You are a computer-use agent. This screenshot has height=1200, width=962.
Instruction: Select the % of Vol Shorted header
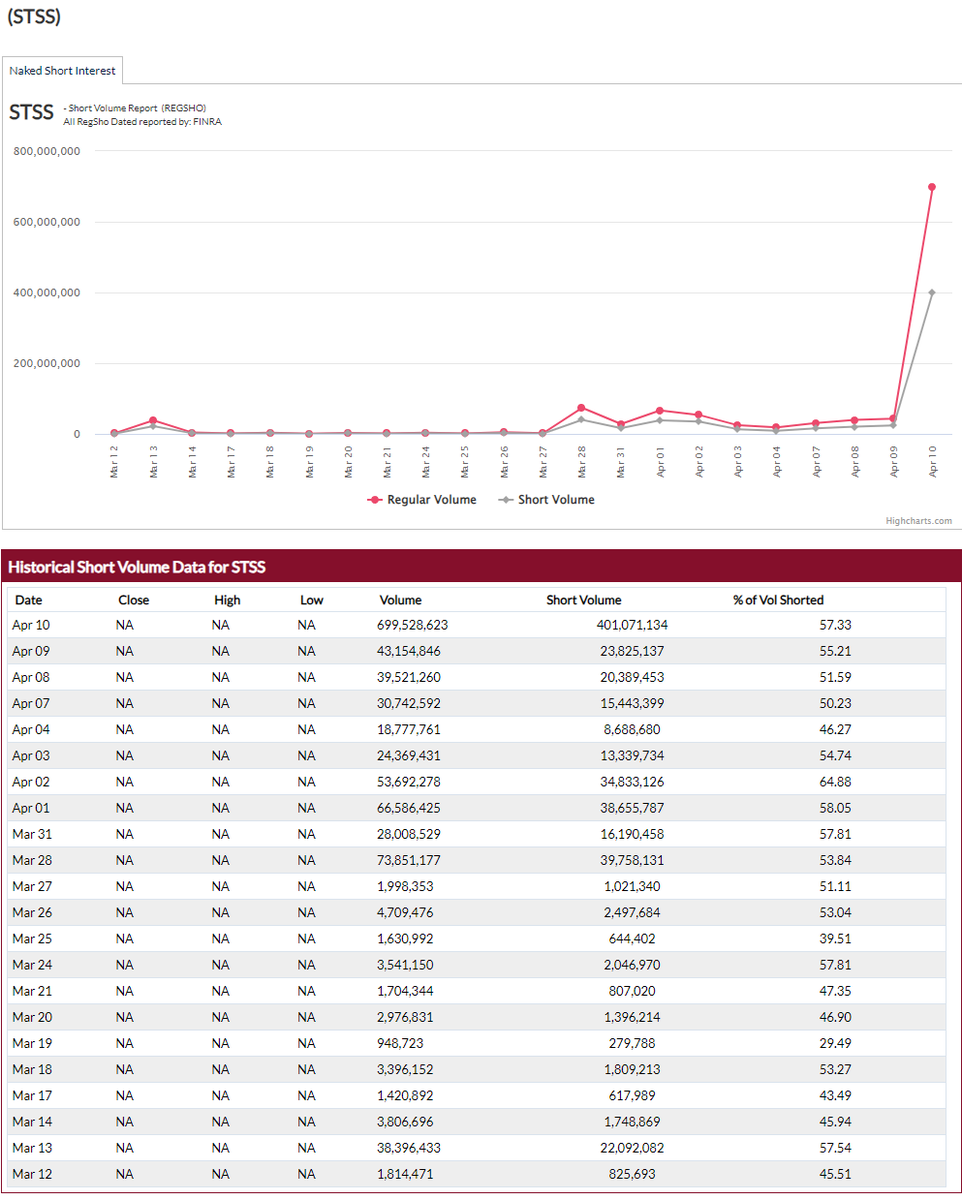[778, 600]
